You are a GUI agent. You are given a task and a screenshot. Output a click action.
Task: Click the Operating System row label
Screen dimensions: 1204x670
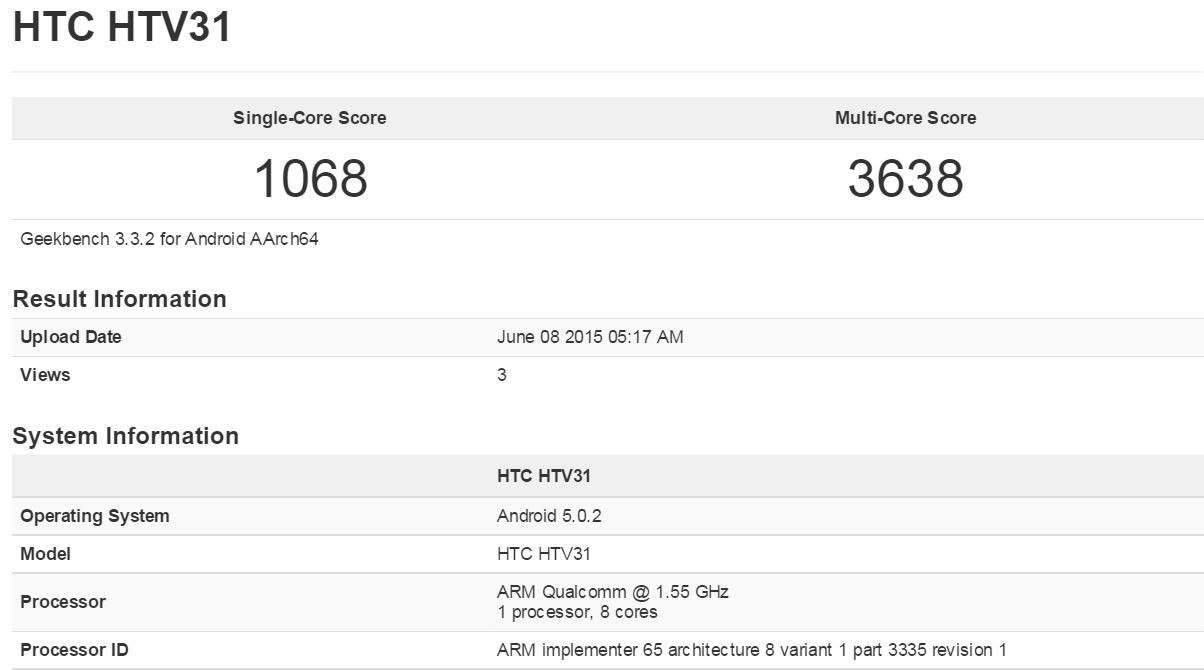pyautogui.click(x=95, y=516)
